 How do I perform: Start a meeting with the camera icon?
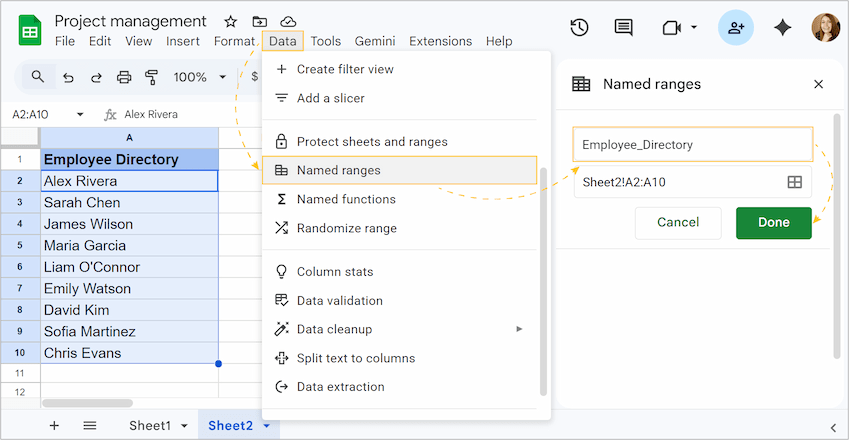tap(671, 28)
